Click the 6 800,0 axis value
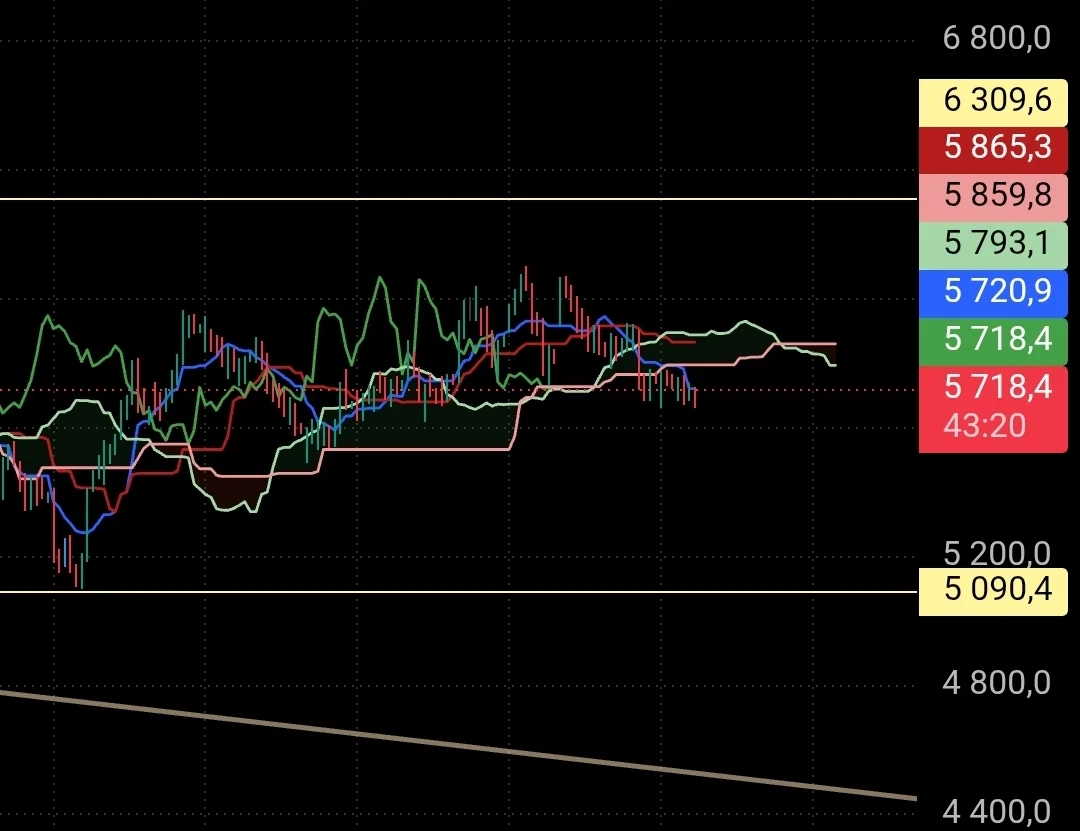 click(x=996, y=38)
